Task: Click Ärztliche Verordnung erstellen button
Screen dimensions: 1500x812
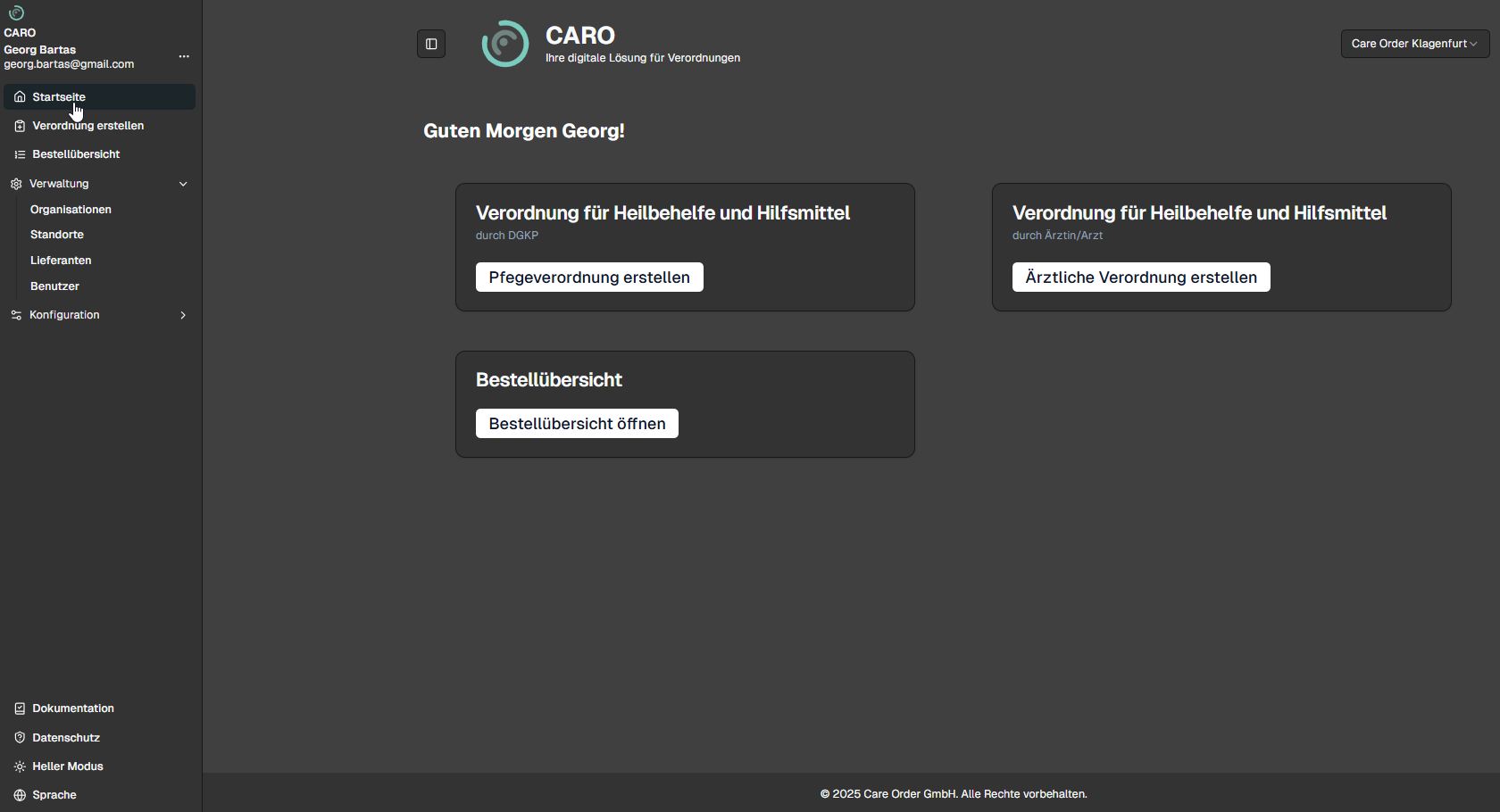Action: (1140, 278)
